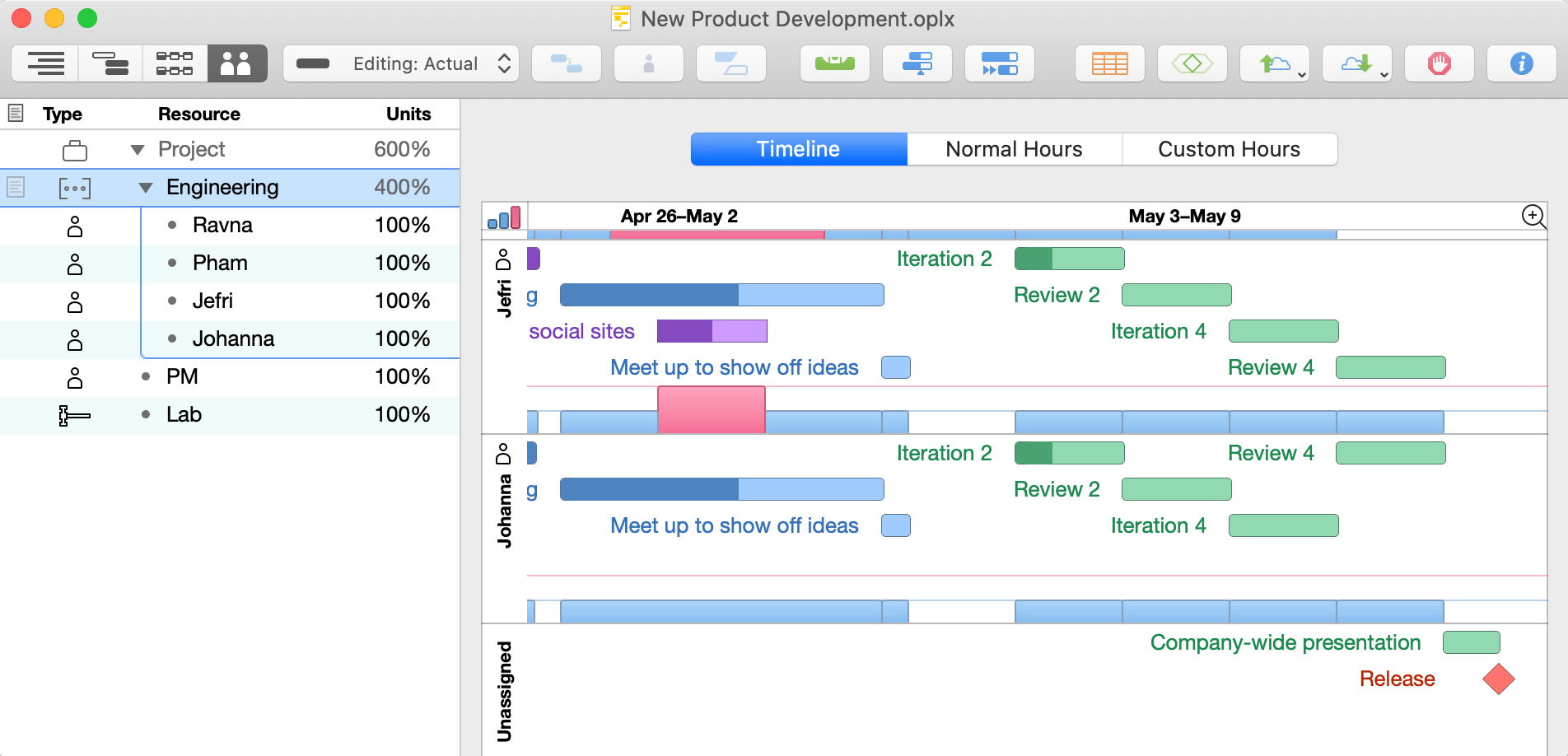The image size is (1568, 756).
Task: Switch to the Custom Hours tab
Action: (1230, 149)
